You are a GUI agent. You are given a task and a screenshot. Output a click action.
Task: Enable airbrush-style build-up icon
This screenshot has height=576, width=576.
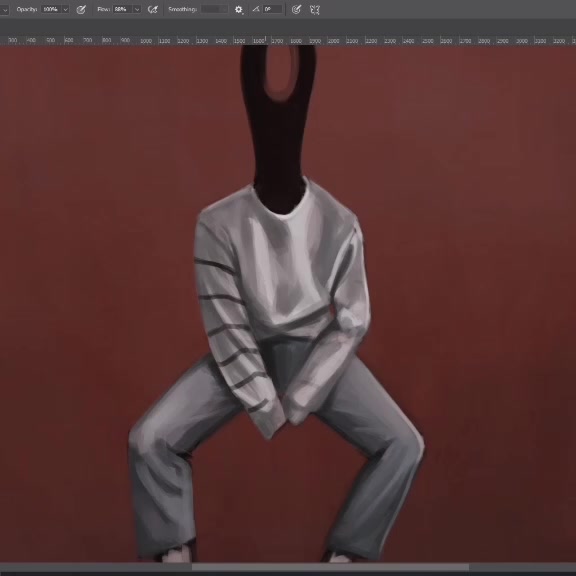(152, 10)
